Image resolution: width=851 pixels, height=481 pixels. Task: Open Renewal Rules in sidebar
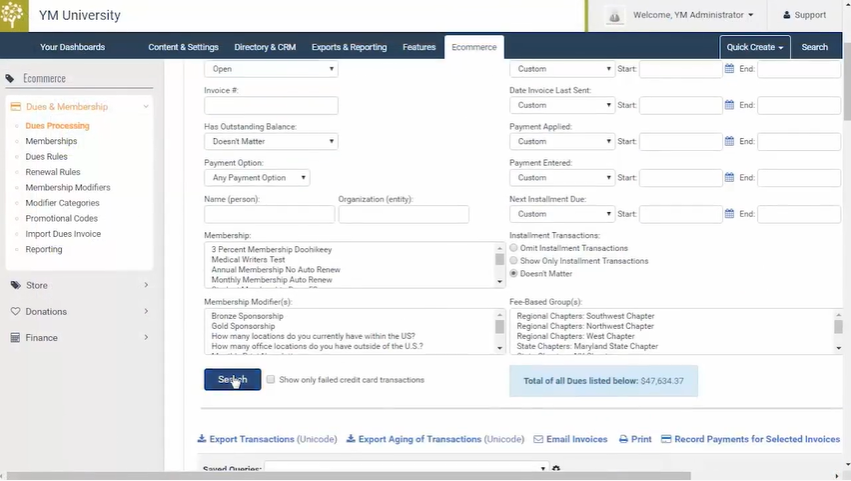click(53, 172)
